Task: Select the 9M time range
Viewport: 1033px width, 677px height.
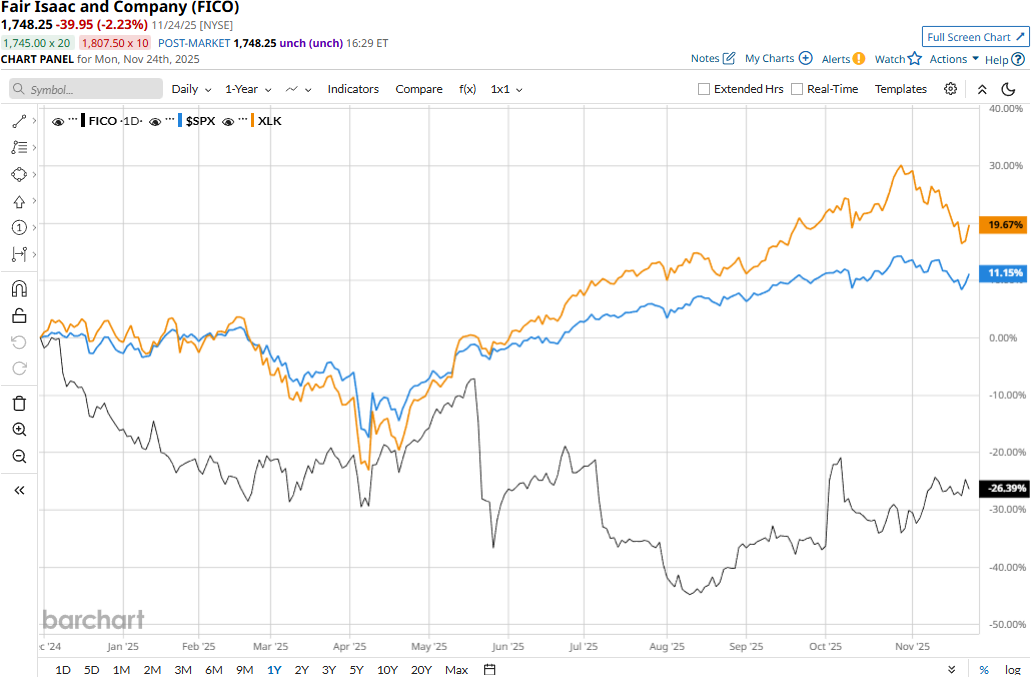Action: (x=244, y=670)
